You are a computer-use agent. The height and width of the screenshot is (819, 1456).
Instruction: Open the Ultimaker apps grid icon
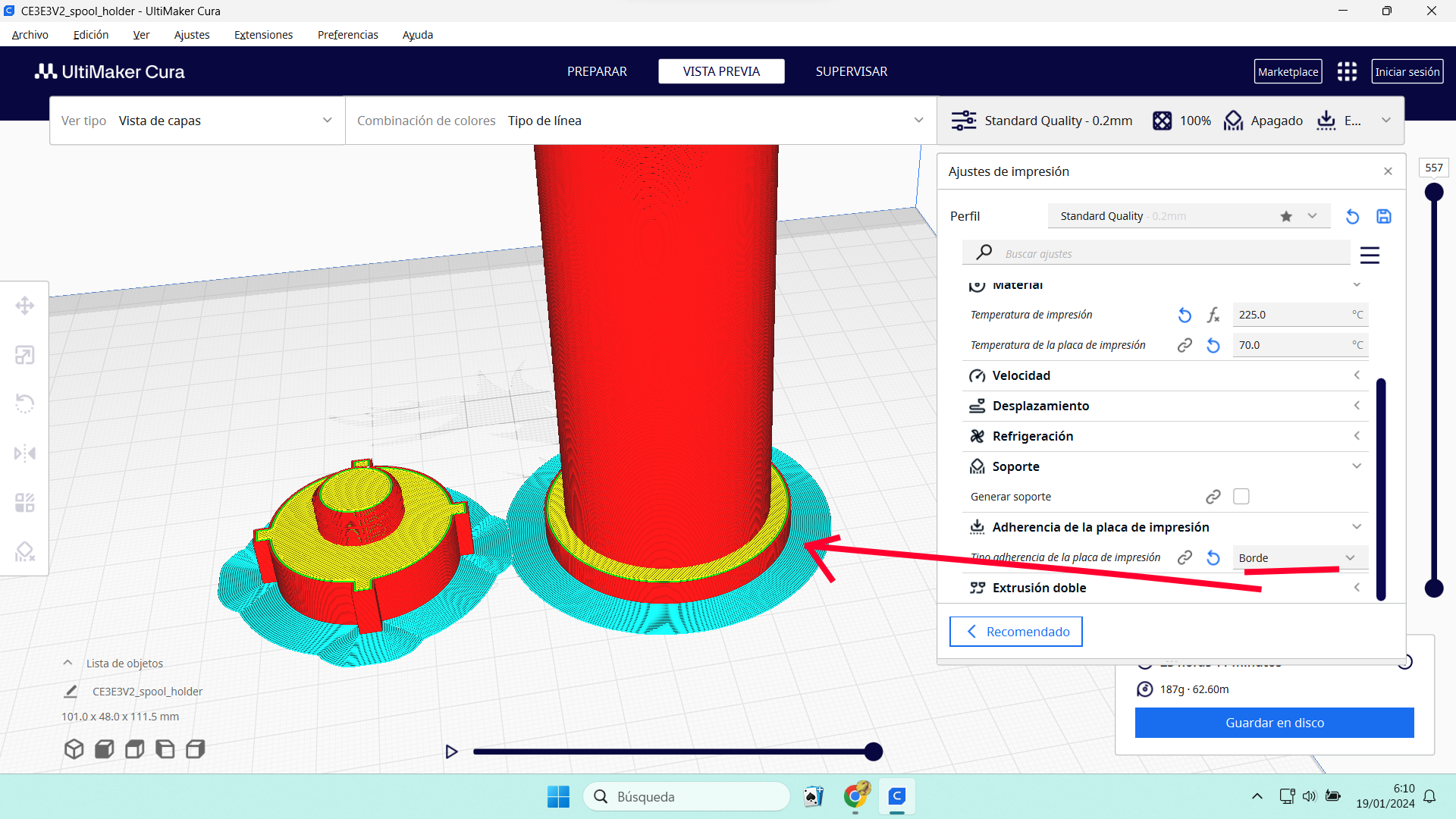coord(1347,72)
